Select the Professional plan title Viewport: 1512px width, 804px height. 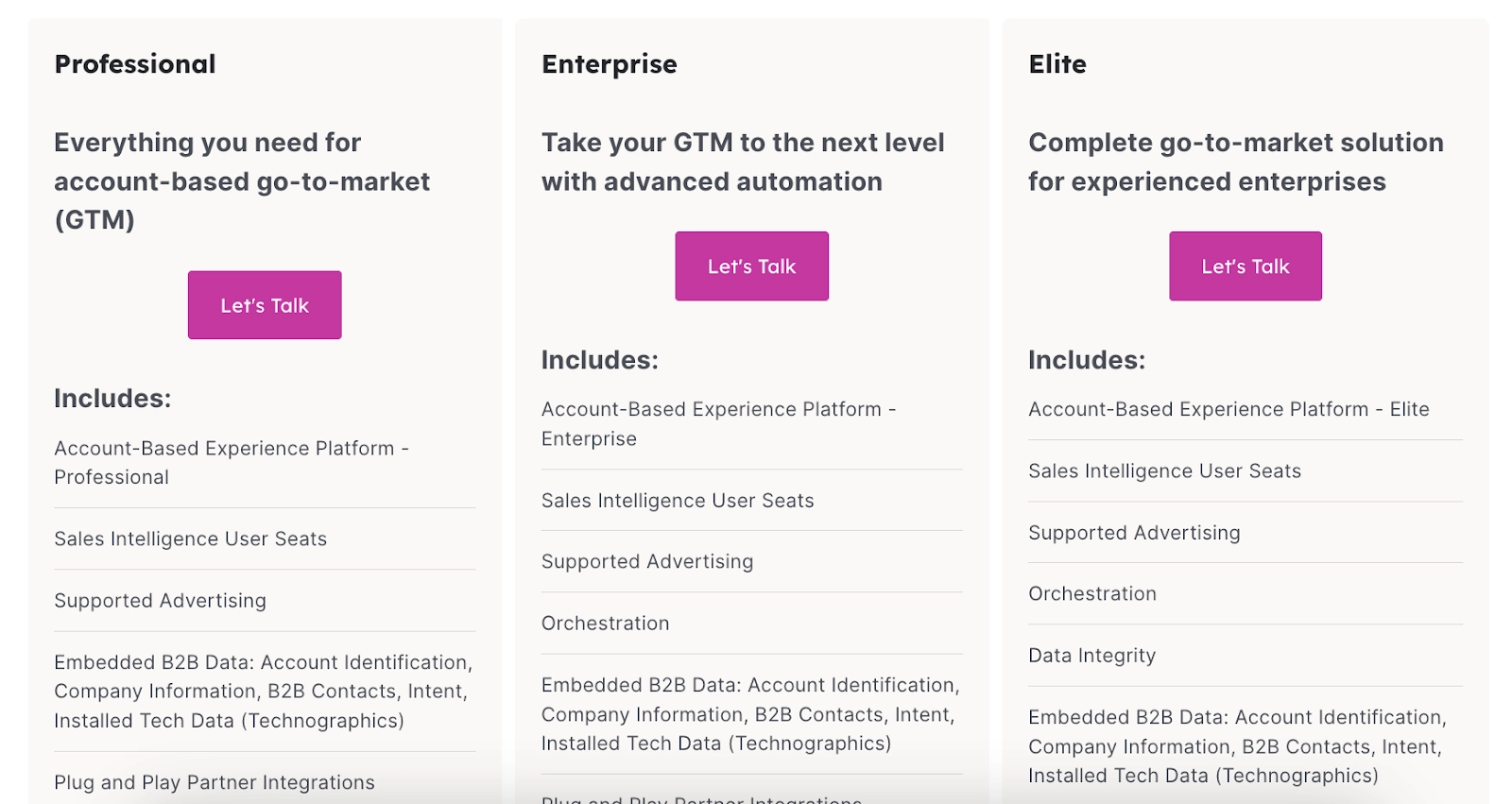click(135, 64)
